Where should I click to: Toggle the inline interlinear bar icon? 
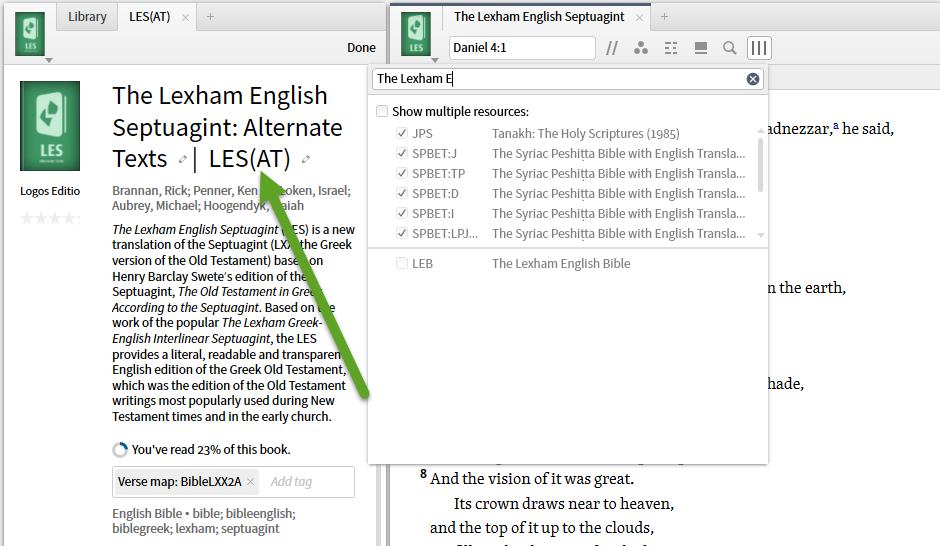(700, 48)
